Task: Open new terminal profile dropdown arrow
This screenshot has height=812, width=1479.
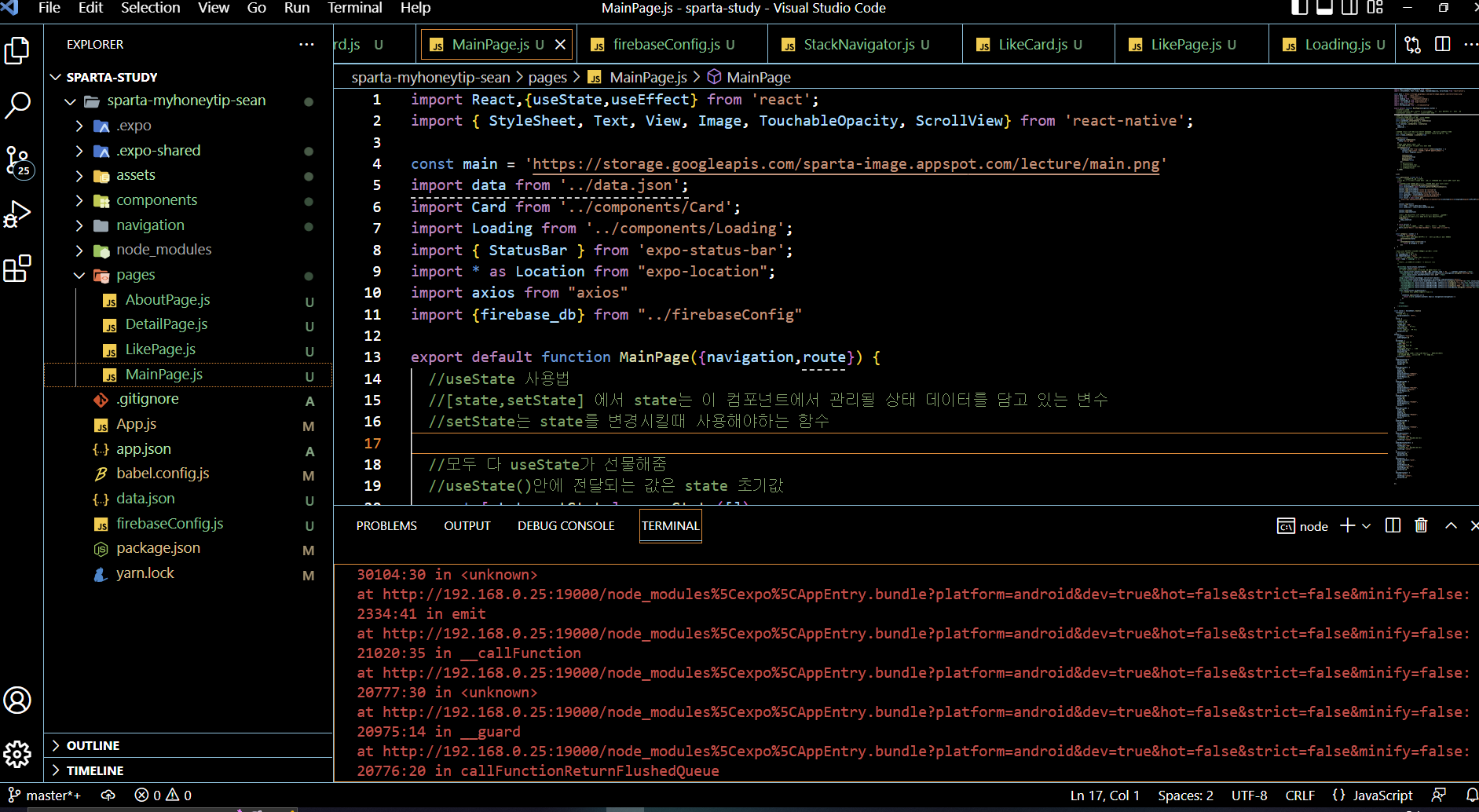Action: [1366, 526]
